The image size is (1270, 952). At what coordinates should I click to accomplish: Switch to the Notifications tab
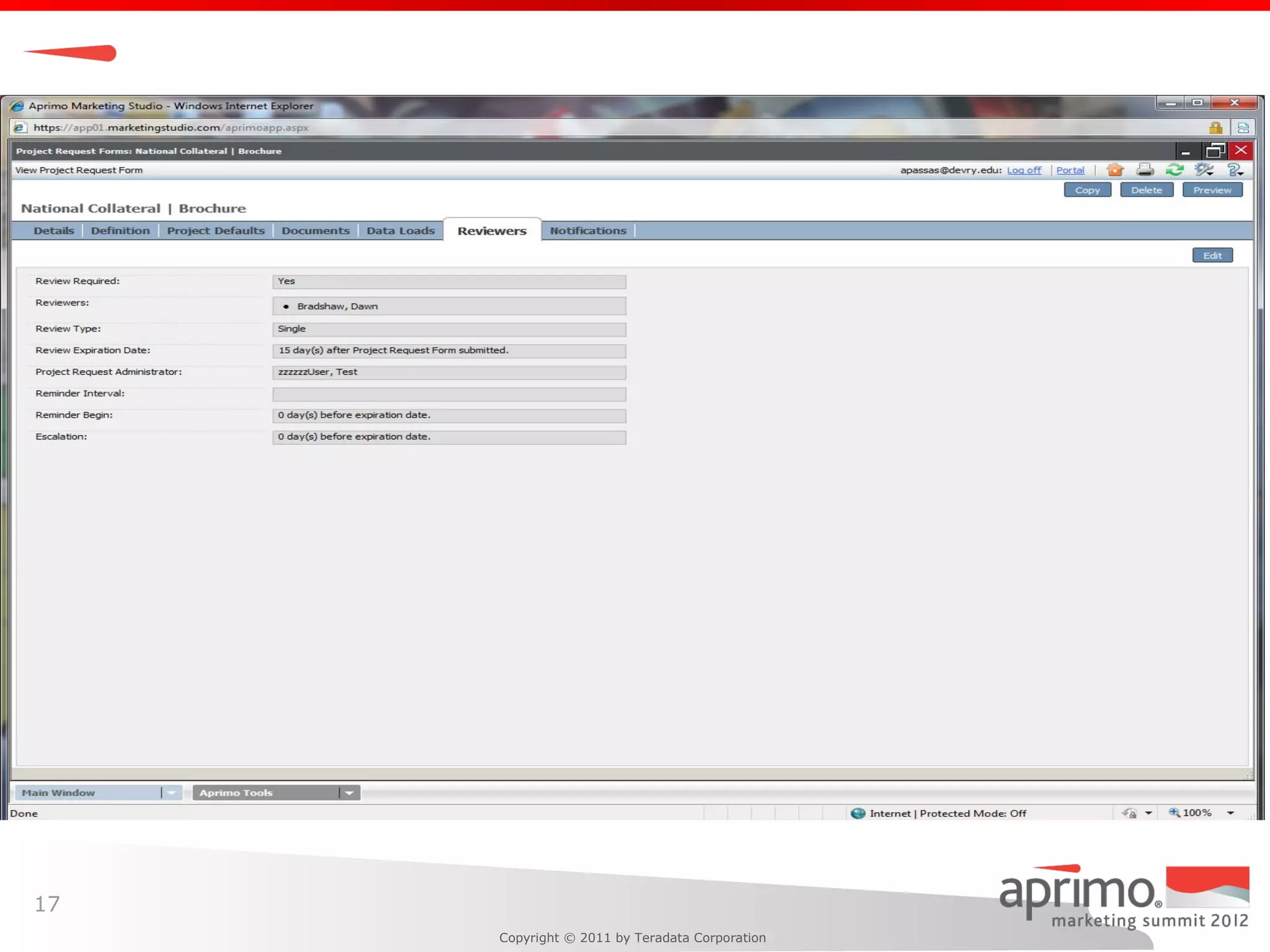588,231
